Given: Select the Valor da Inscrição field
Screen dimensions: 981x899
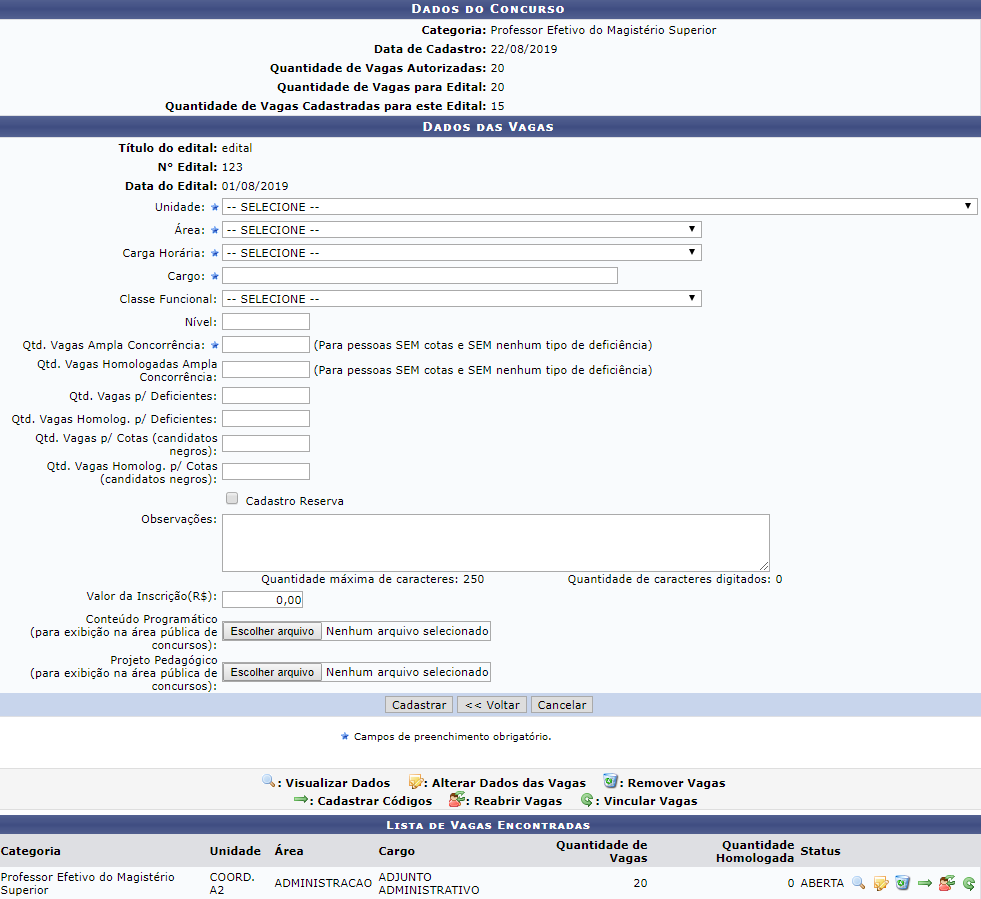Looking at the screenshot, I should coord(262,600).
